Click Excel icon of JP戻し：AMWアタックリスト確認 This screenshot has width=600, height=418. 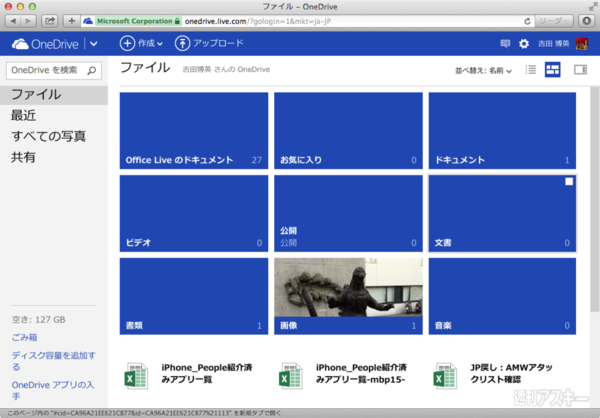click(445, 376)
